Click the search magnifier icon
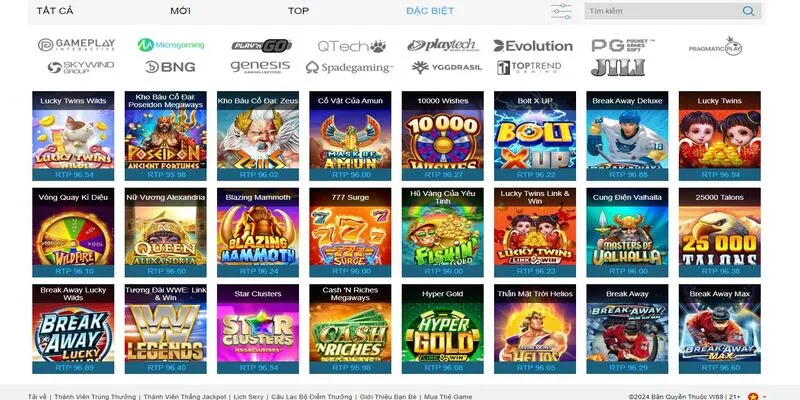 coord(748,11)
